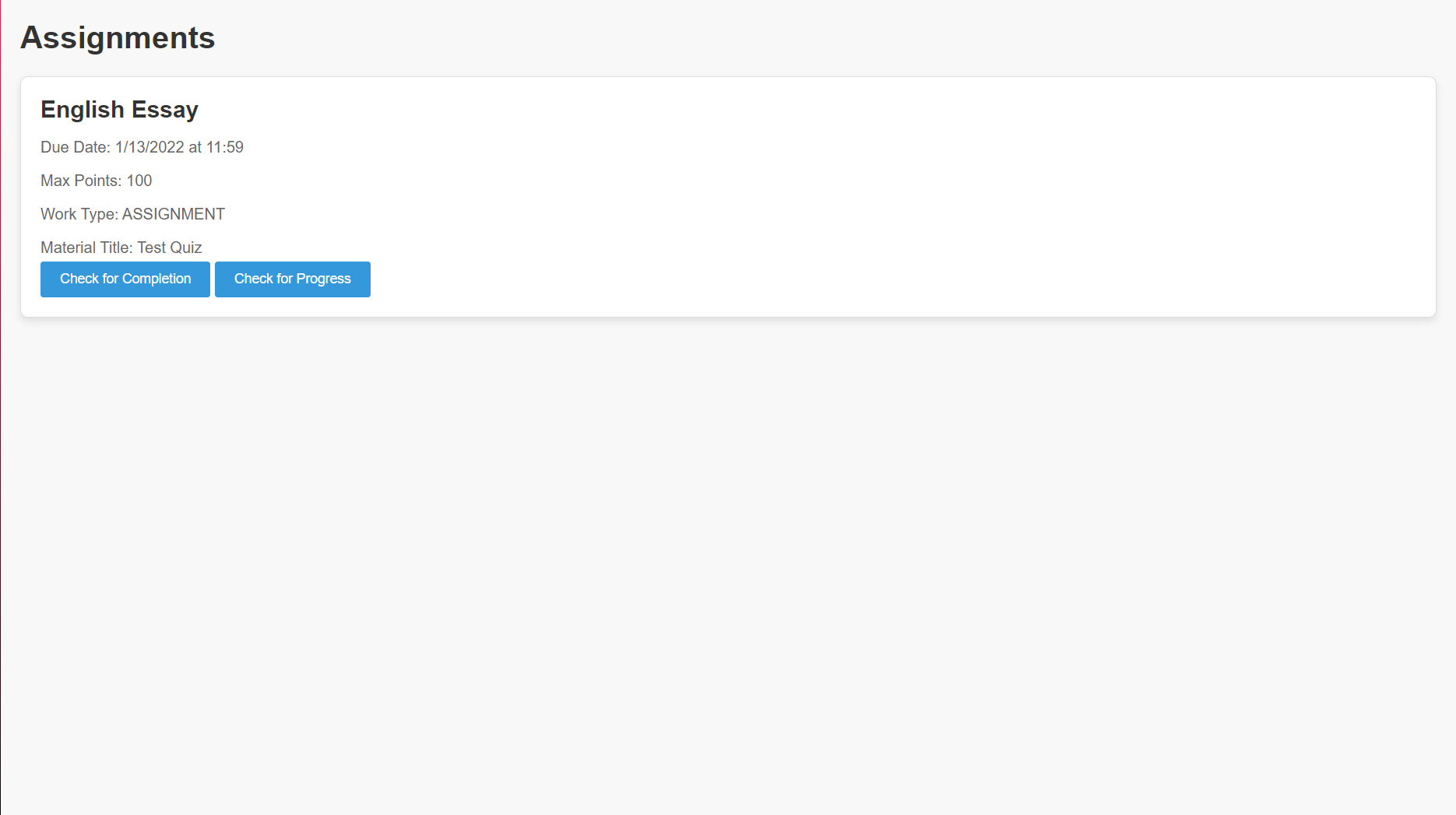The image size is (1456, 815).
Task: Click the "Material Title:" label
Action: tap(86, 248)
